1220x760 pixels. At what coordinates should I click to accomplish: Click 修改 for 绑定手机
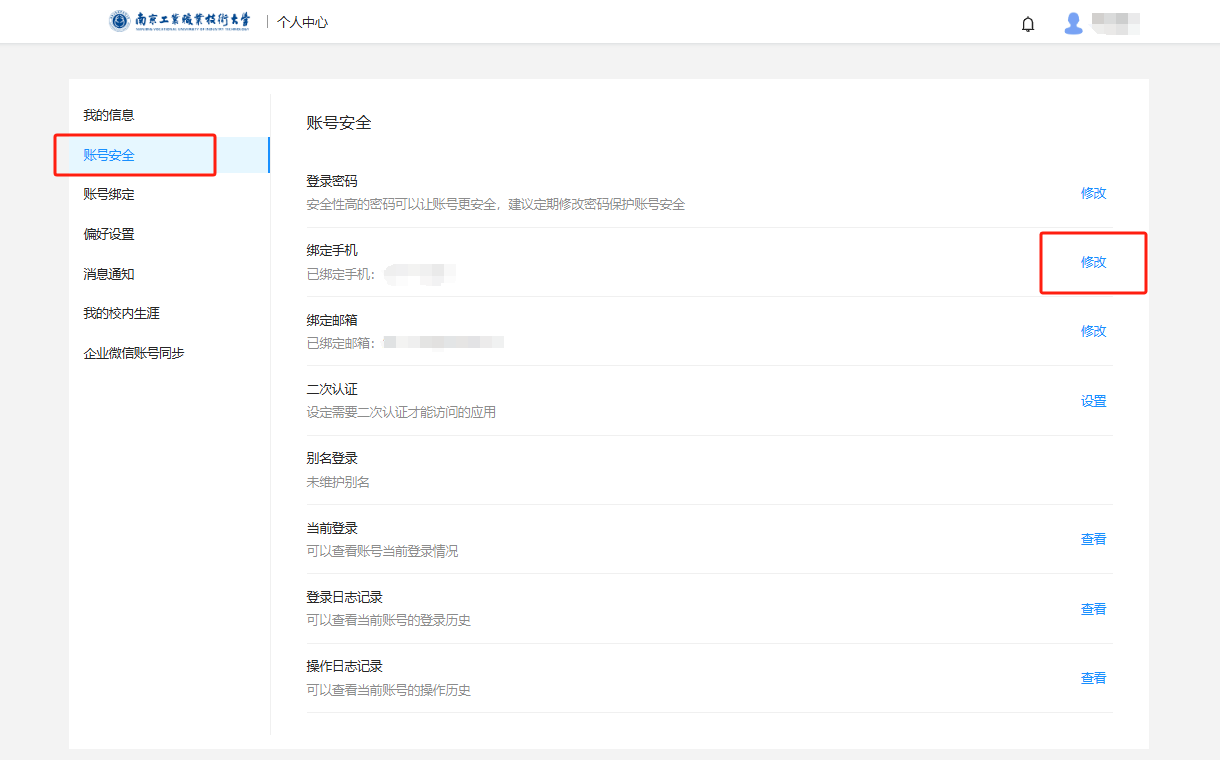[1094, 262]
